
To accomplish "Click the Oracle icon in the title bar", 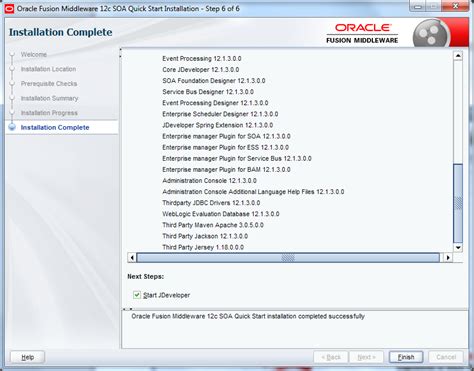I will tap(9, 9).
